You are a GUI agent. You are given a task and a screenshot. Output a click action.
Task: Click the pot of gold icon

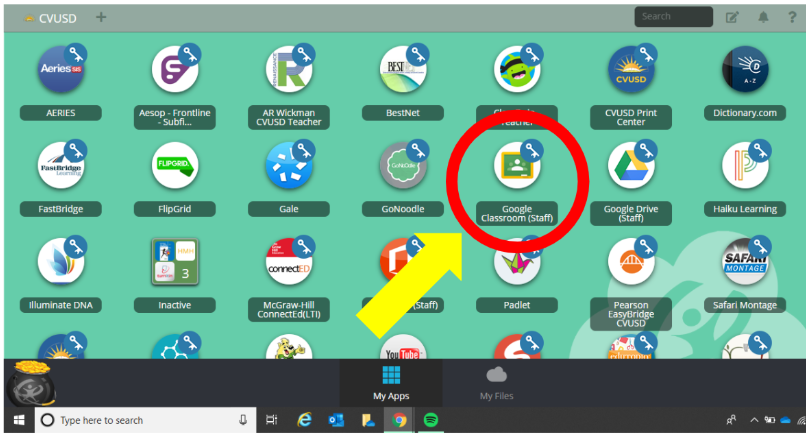[31, 382]
